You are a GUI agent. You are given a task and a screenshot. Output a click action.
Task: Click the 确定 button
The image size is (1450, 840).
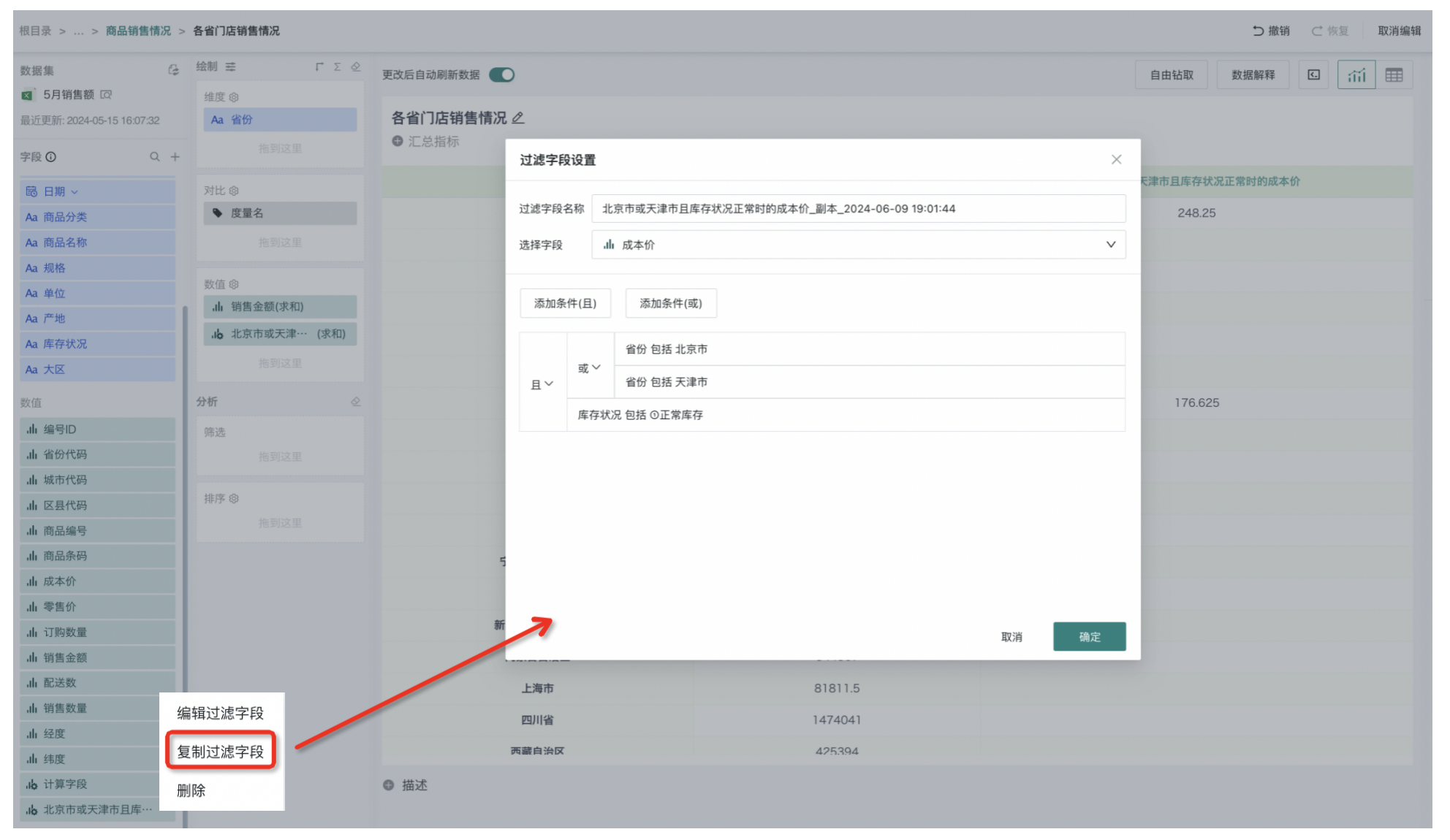pyautogui.click(x=1088, y=637)
